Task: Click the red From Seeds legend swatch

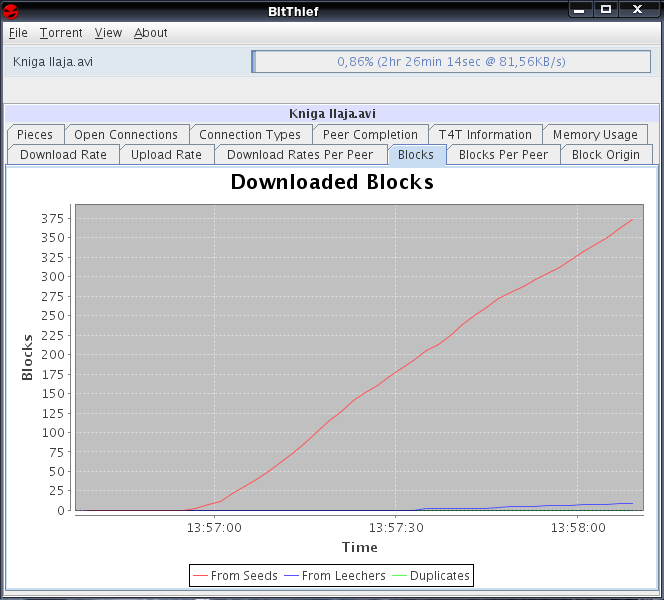Action: pyautogui.click(x=200, y=576)
